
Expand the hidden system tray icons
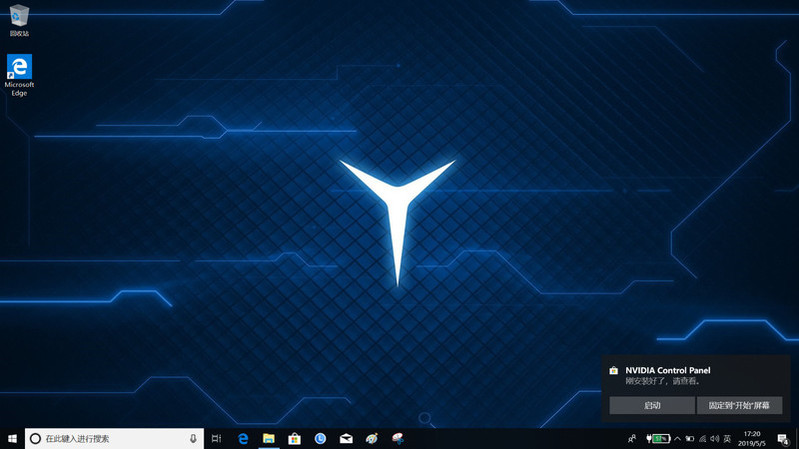[677, 439]
